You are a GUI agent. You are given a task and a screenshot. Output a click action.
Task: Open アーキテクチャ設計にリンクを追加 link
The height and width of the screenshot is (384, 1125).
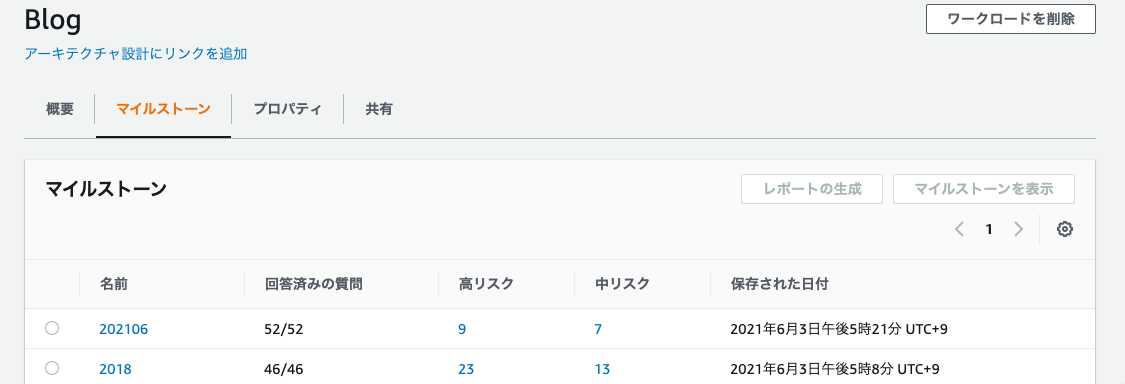[x=136, y=54]
